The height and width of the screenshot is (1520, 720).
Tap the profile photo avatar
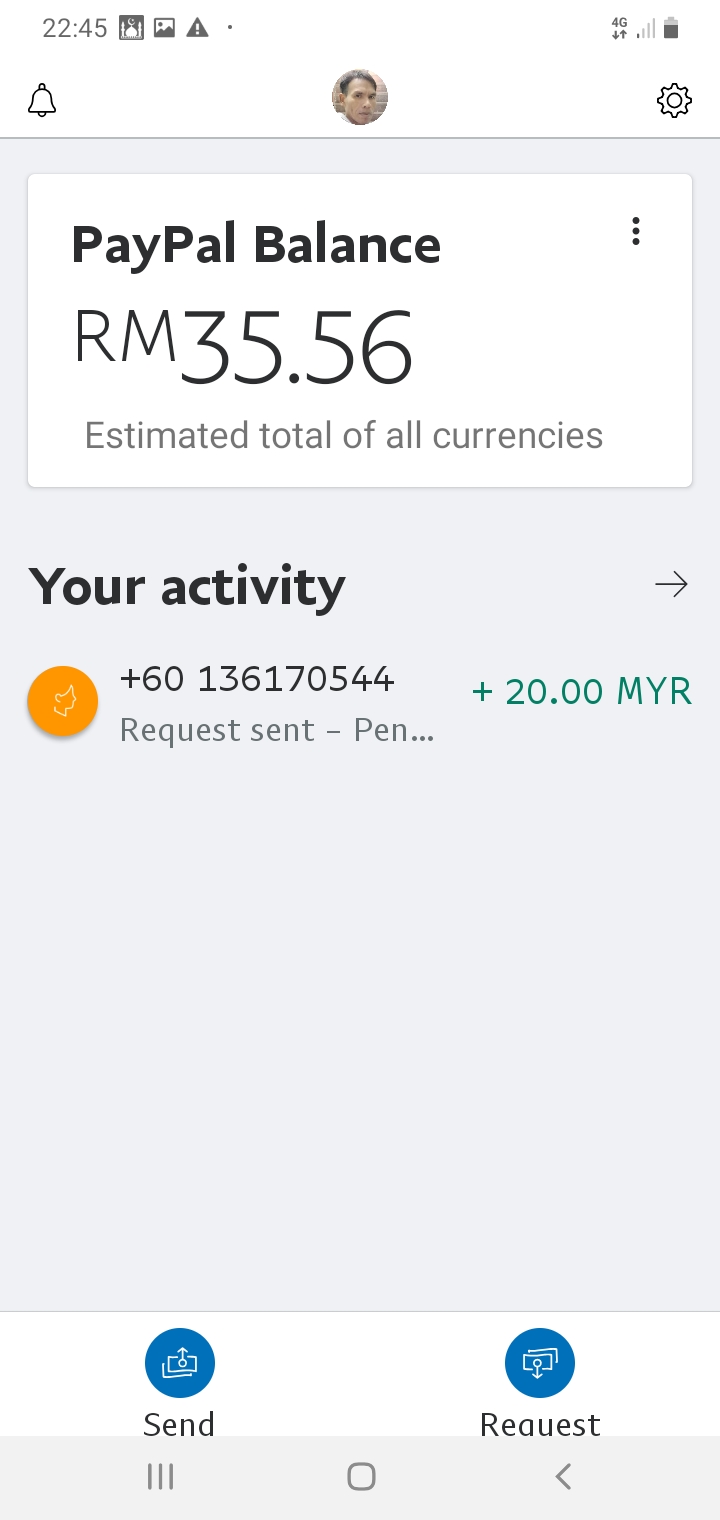(x=360, y=98)
